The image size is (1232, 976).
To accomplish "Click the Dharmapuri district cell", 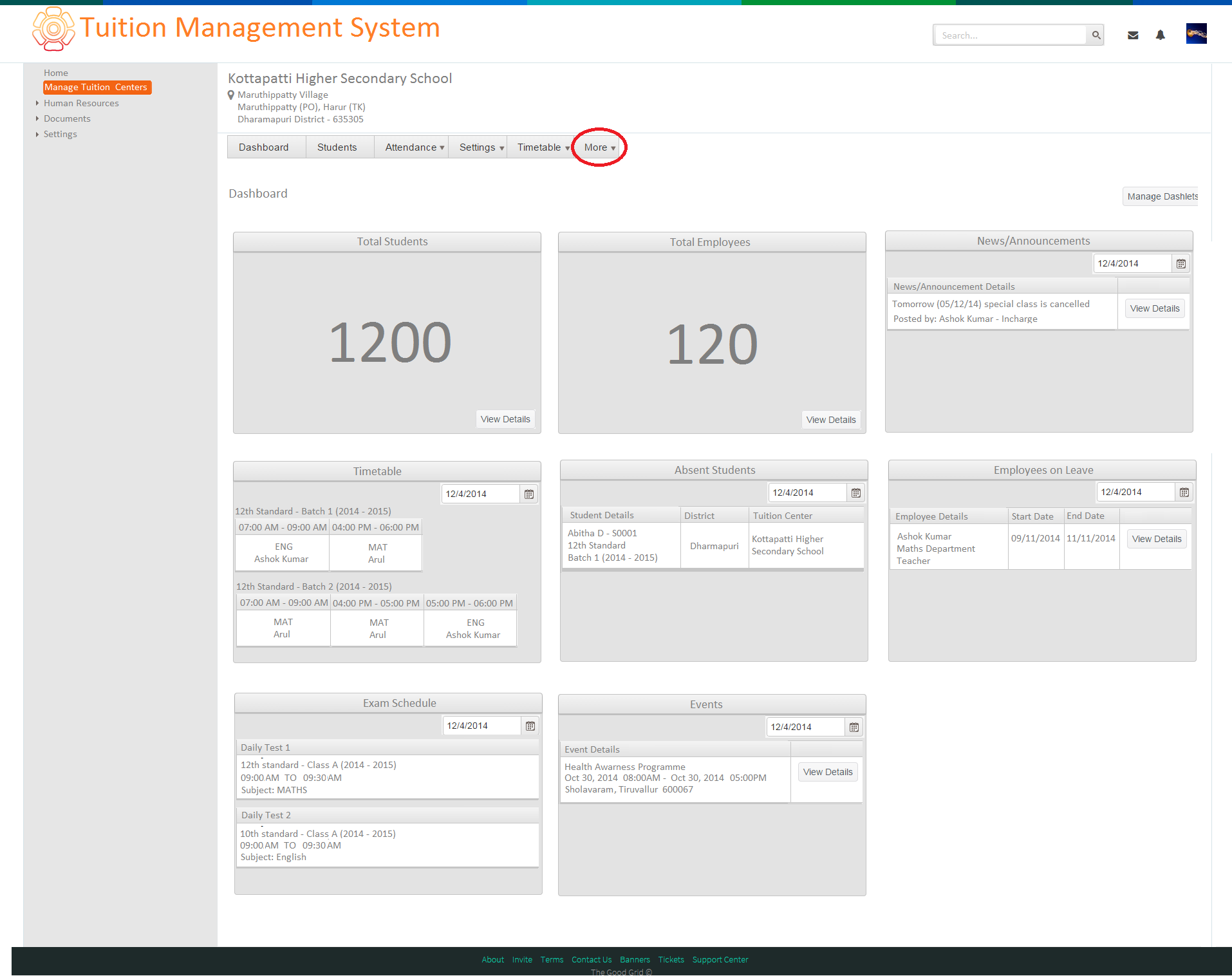I will (714, 547).
